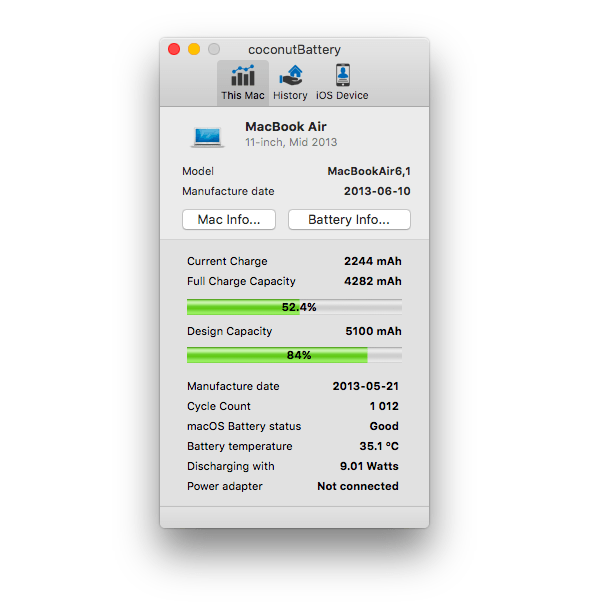Open the Mac Info... dialog
This screenshot has width=610, height=602.
tap(229, 219)
